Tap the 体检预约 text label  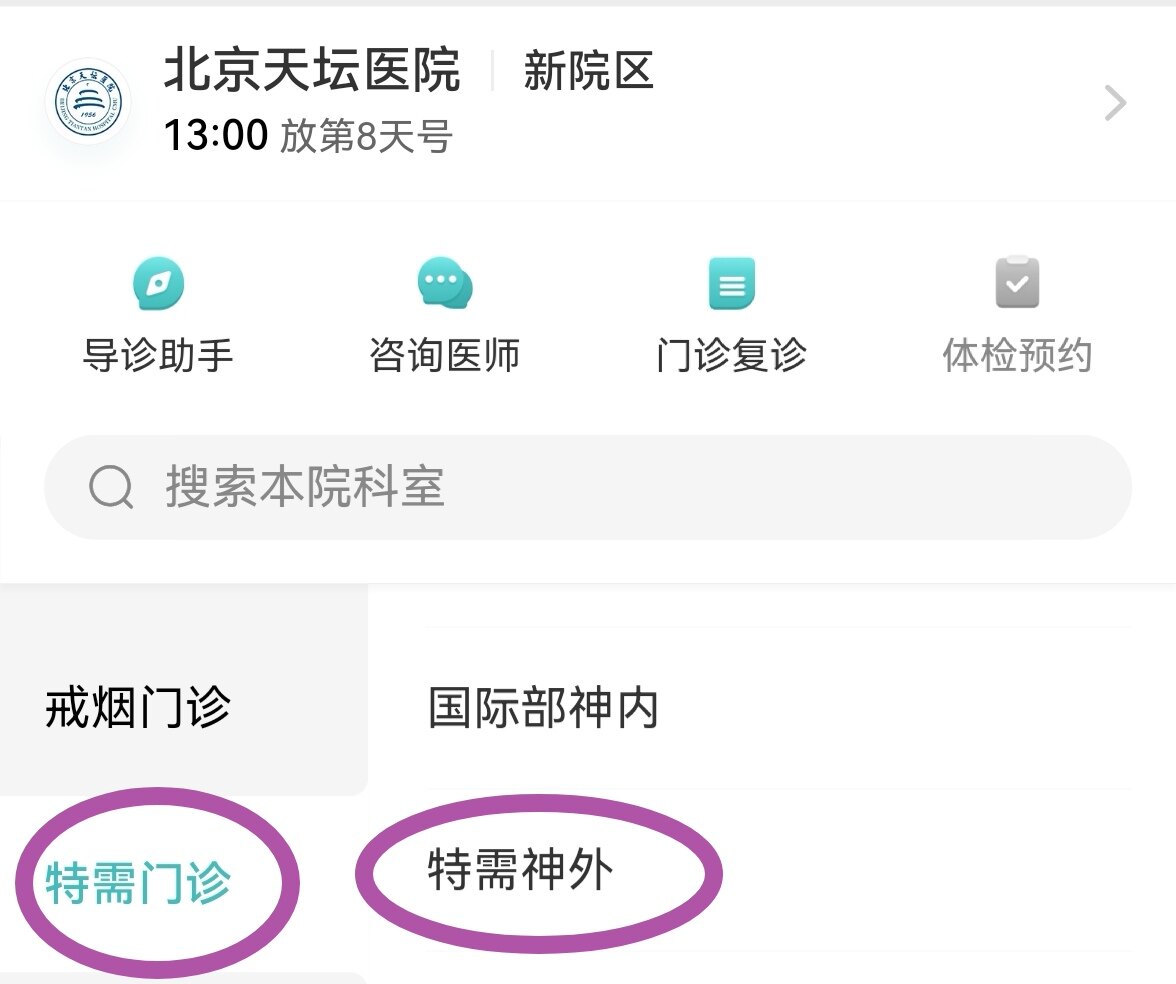tap(1017, 356)
